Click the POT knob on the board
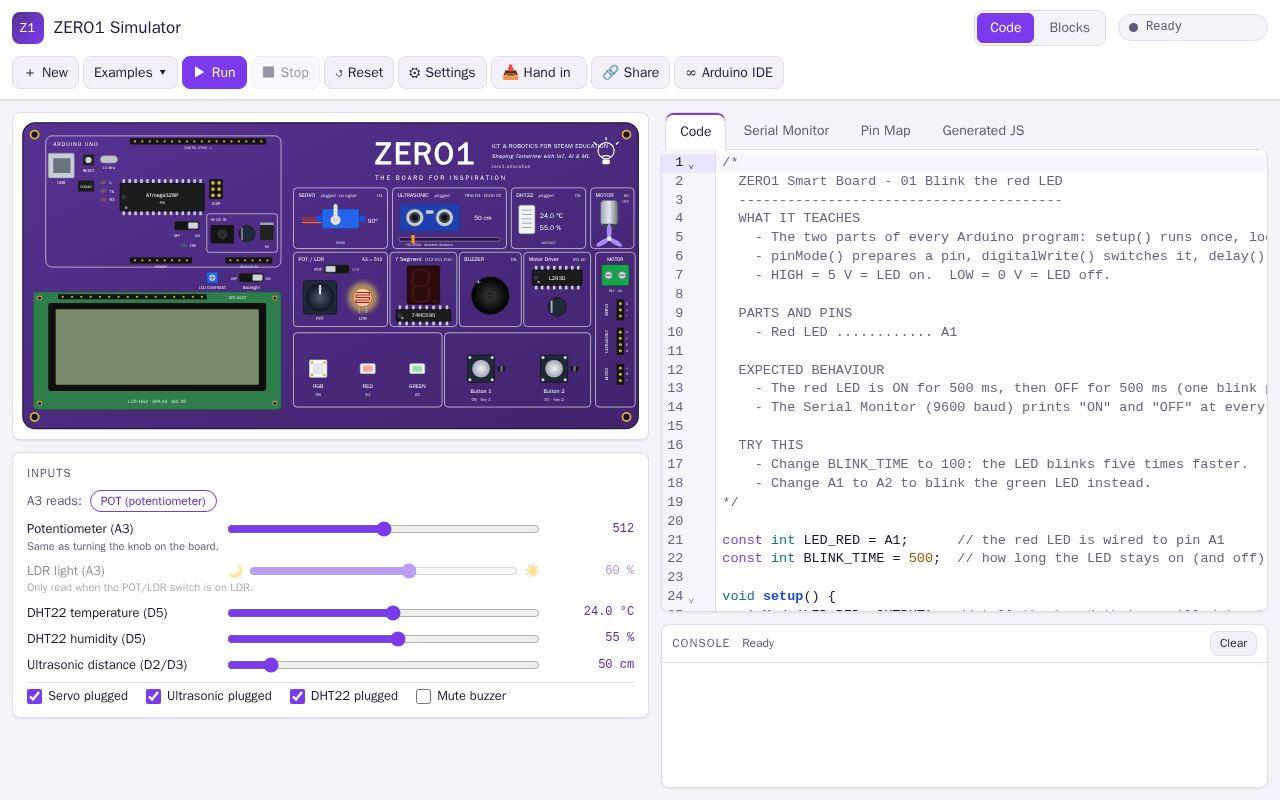 coord(320,296)
